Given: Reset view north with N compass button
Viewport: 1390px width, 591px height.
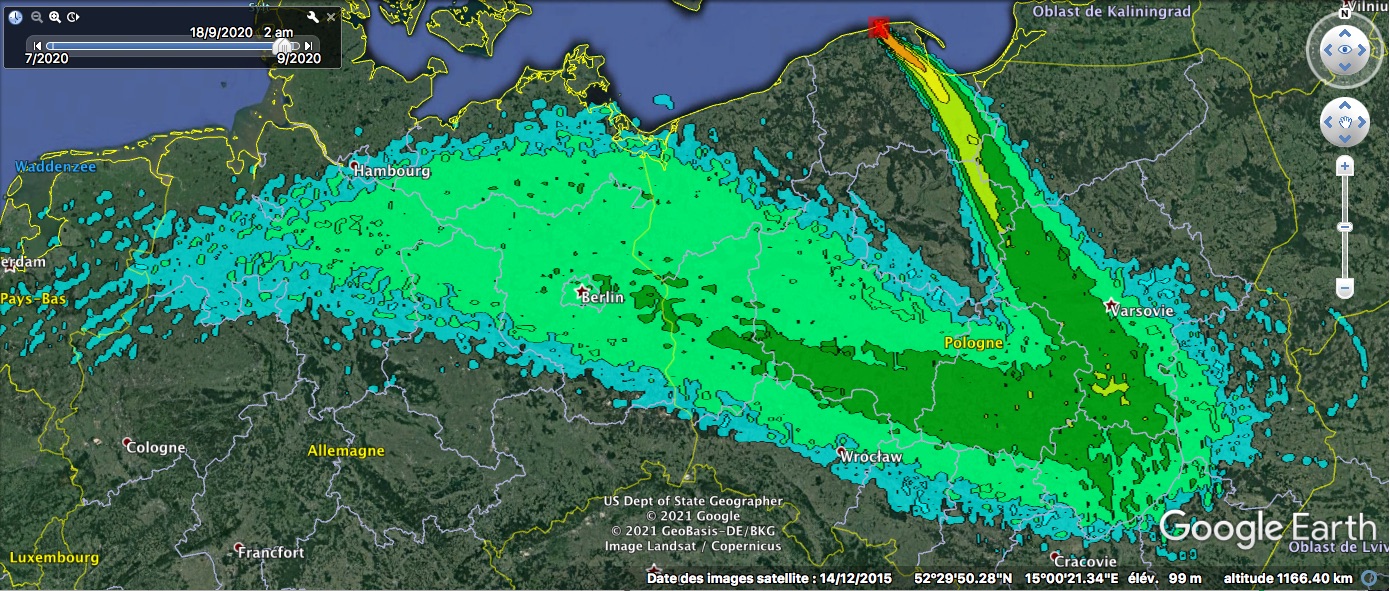Looking at the screenshot, I should pyautogui.click(x=1345, y=14).
